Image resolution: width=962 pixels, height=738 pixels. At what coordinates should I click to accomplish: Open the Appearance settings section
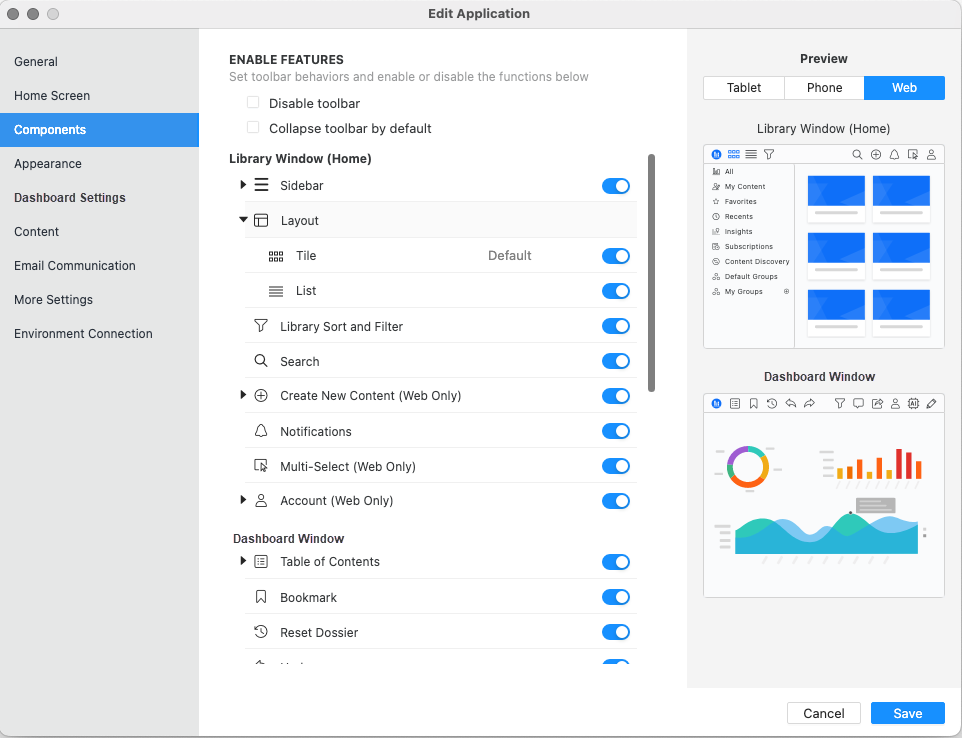48,164
